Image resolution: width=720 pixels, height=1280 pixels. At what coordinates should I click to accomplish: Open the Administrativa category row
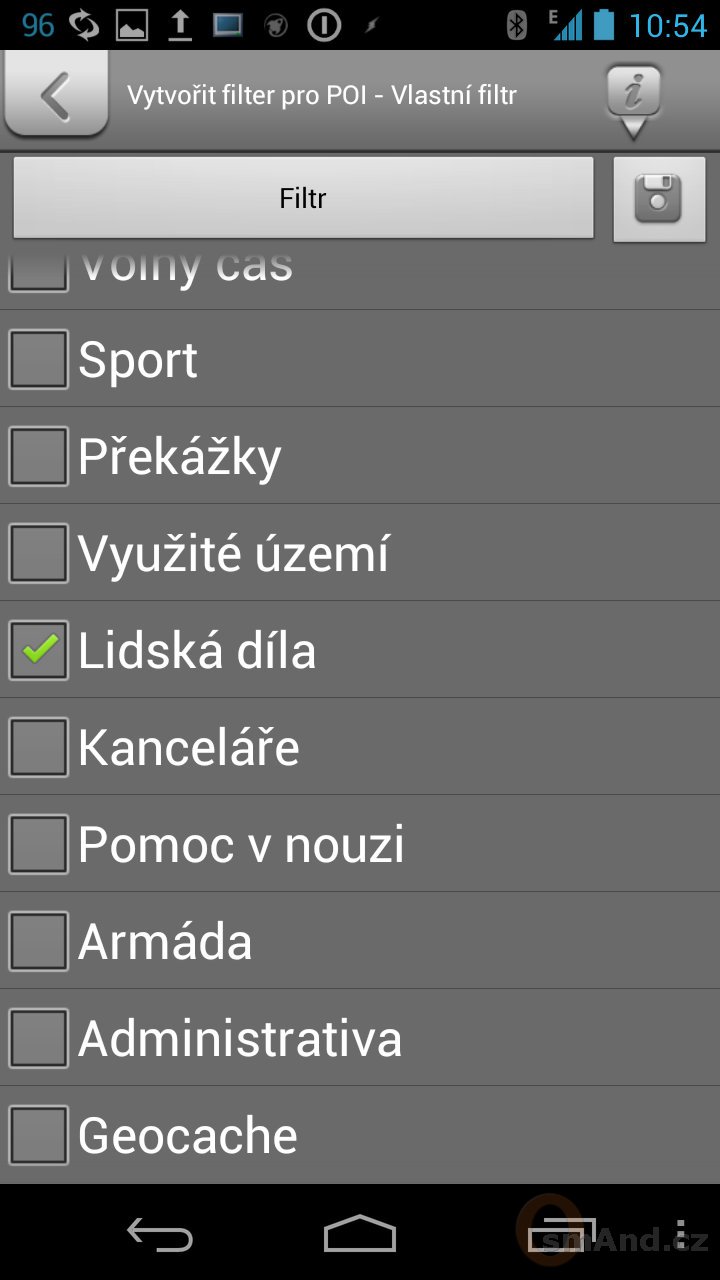click(x=360, y=1038)
